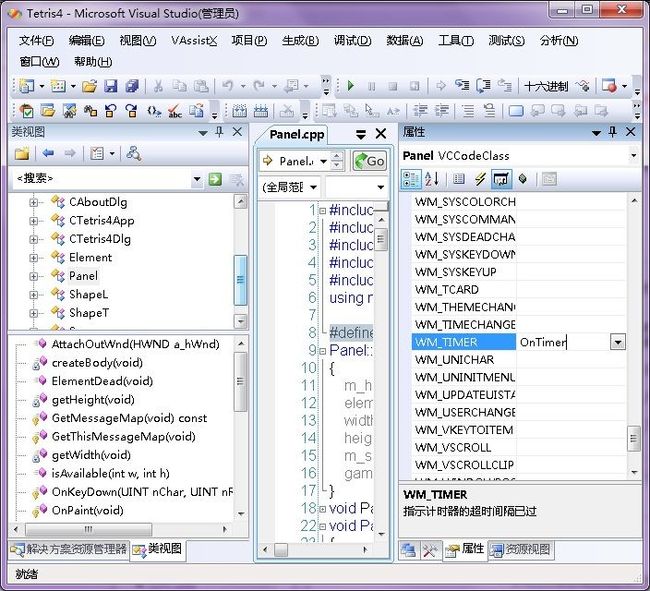Click the VAssistX Go button
This screenshot has height=591, width=650.
pos(370,161)
